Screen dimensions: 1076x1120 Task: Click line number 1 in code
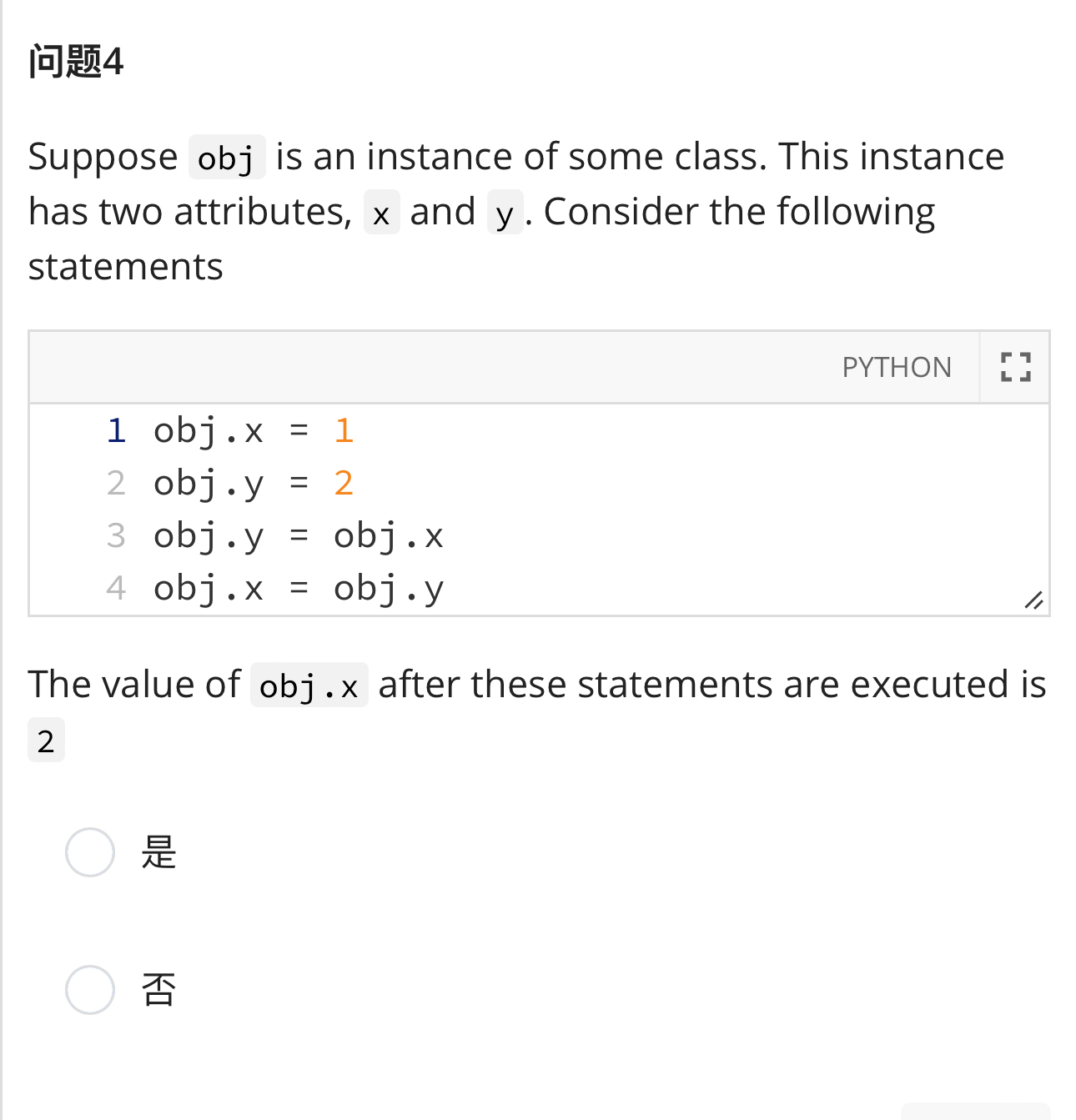[116, 431]
